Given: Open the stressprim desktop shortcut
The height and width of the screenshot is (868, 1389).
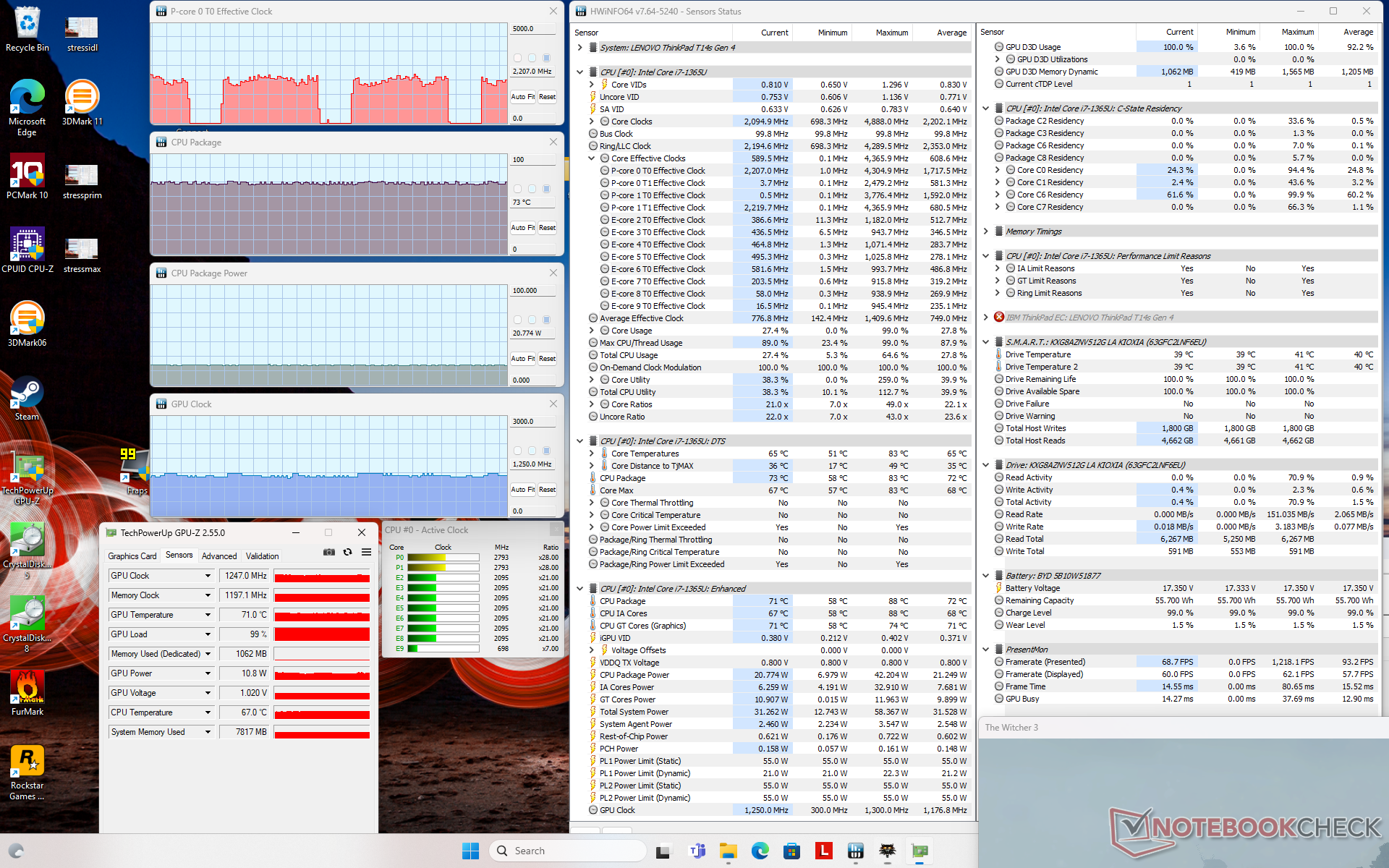Looking at the screenshot, I should tap(82, 181).
